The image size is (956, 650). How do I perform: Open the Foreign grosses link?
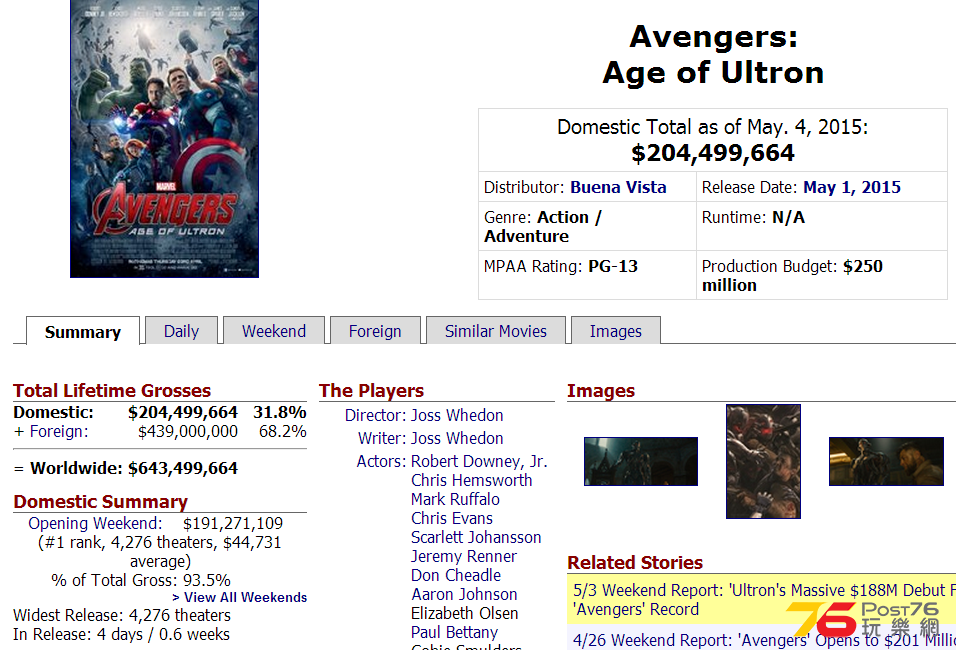point(59,432)
